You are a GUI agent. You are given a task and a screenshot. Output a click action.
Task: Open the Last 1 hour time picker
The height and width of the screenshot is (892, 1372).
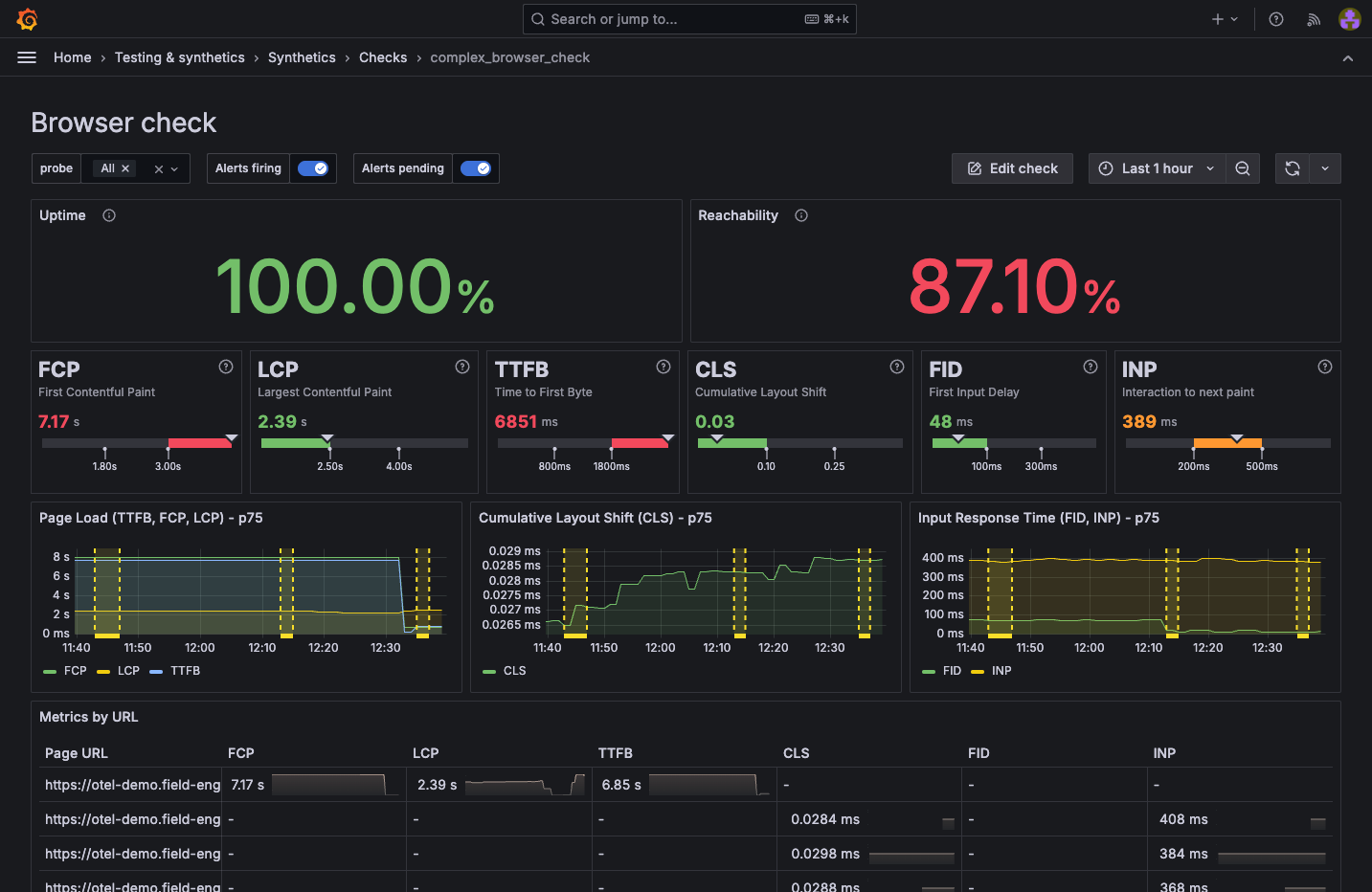click(1156, 167)
